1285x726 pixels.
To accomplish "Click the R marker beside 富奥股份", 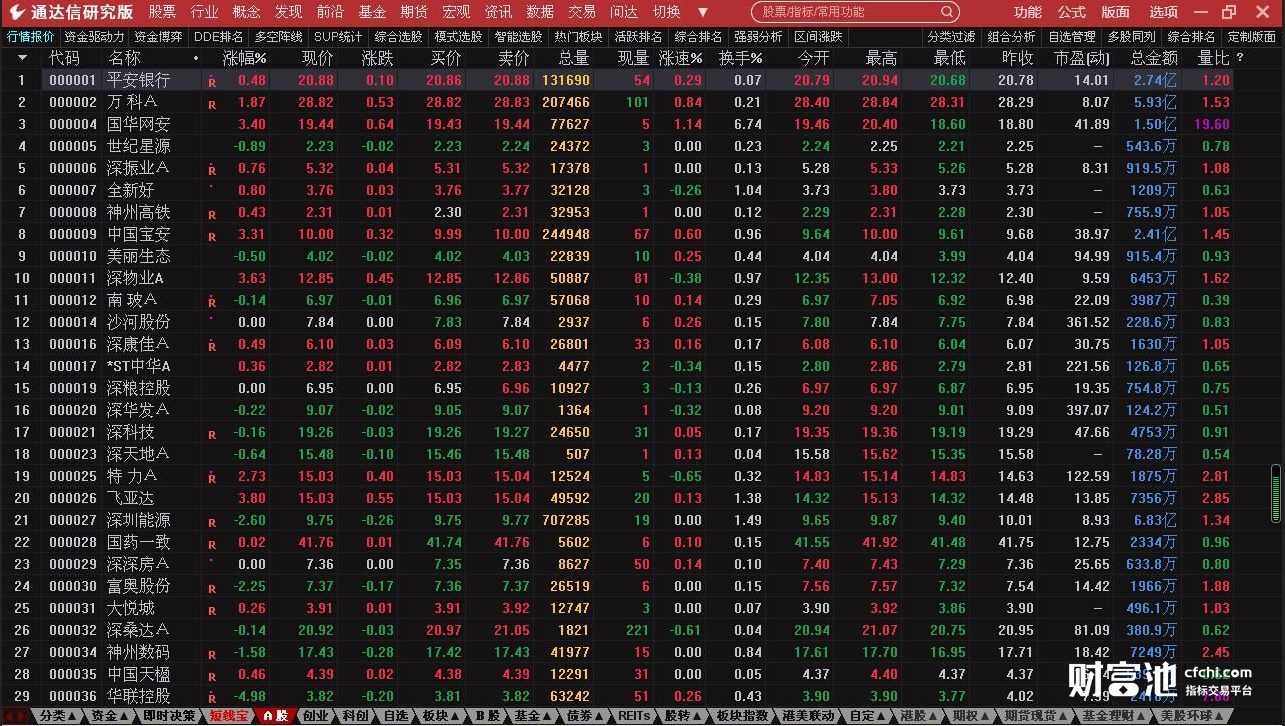I will click(x=212, y=587).
